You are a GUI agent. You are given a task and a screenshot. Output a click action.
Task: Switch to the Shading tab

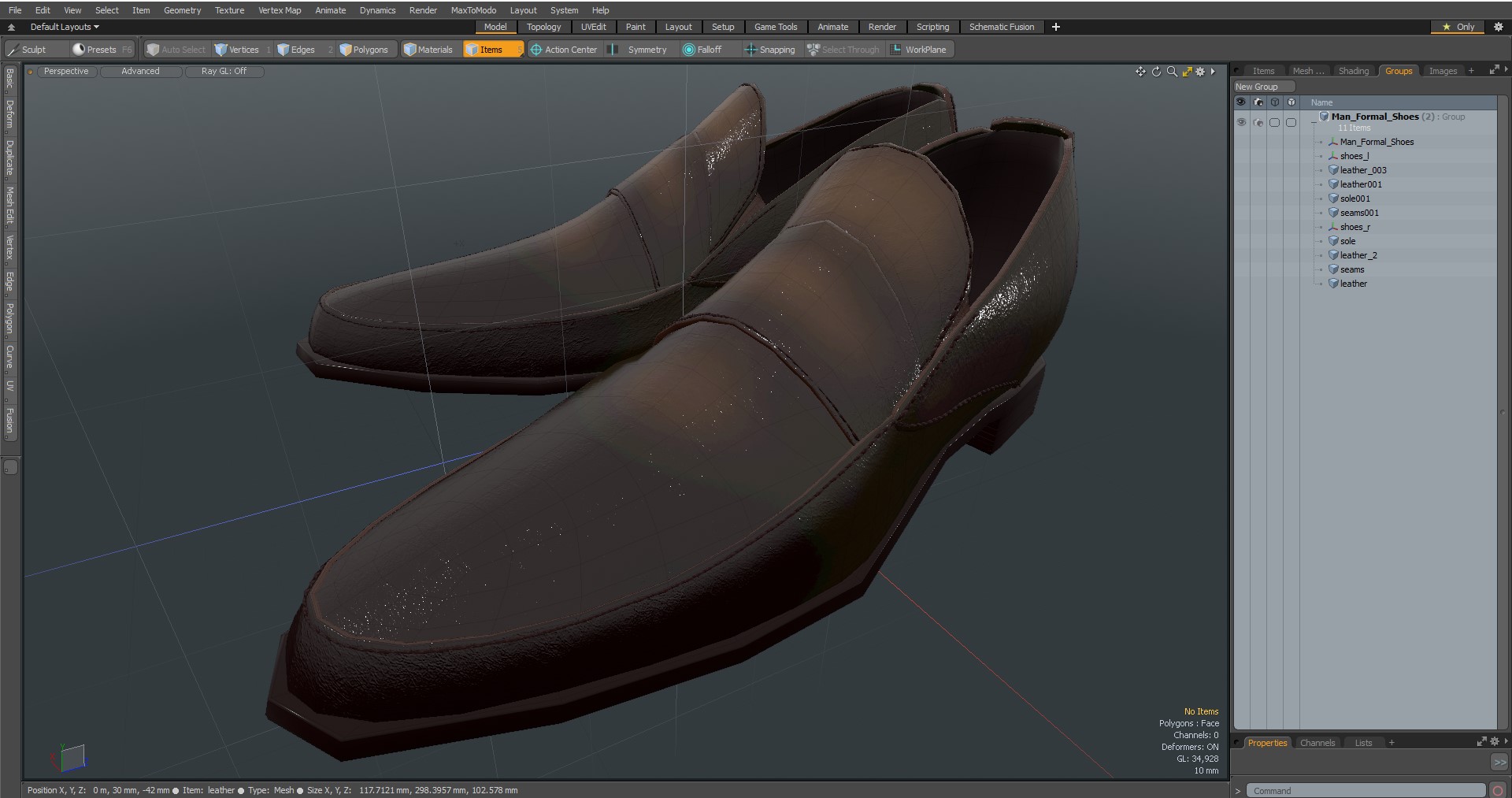coord(1353,71)
